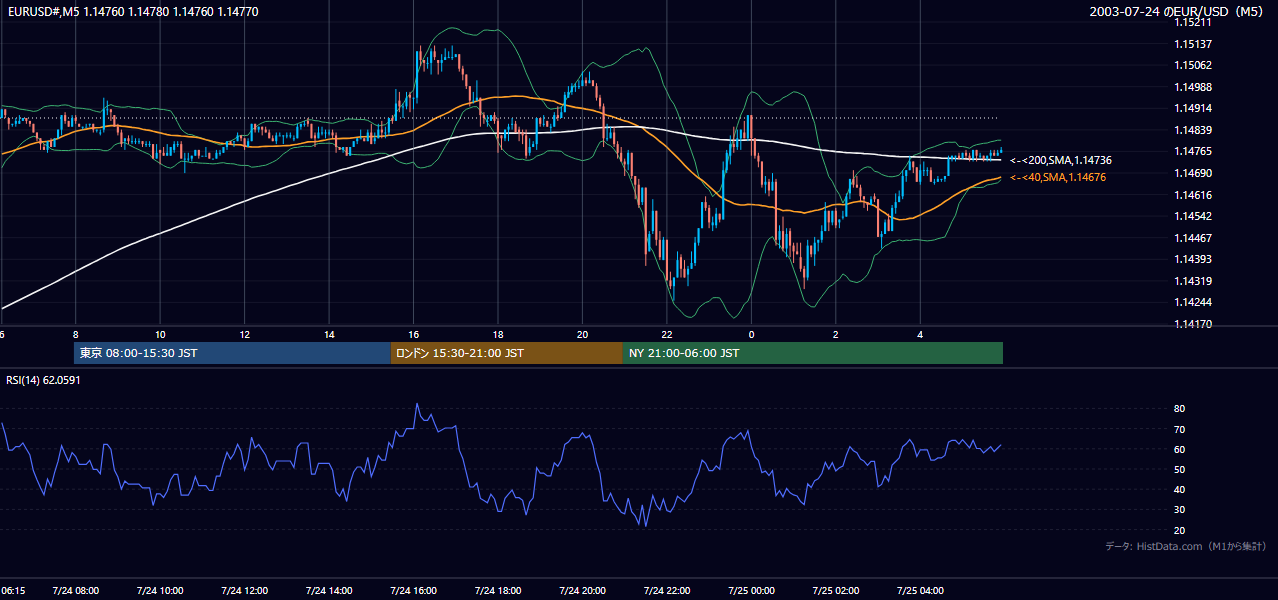Click the 200 SMA 1.14736 label
This screenshot has width=1278, height=600.
[x=1061, y=160]
